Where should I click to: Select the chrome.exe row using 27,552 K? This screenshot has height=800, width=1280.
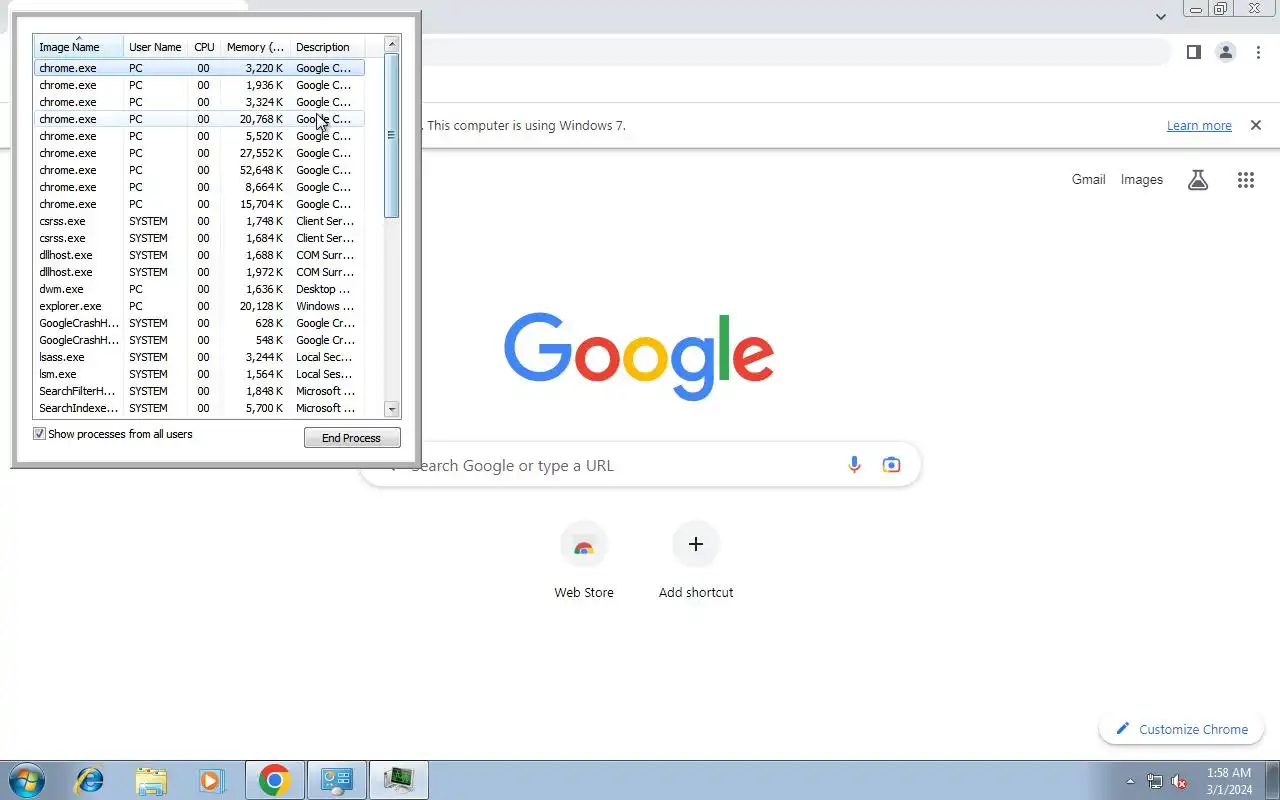point(199,153)
